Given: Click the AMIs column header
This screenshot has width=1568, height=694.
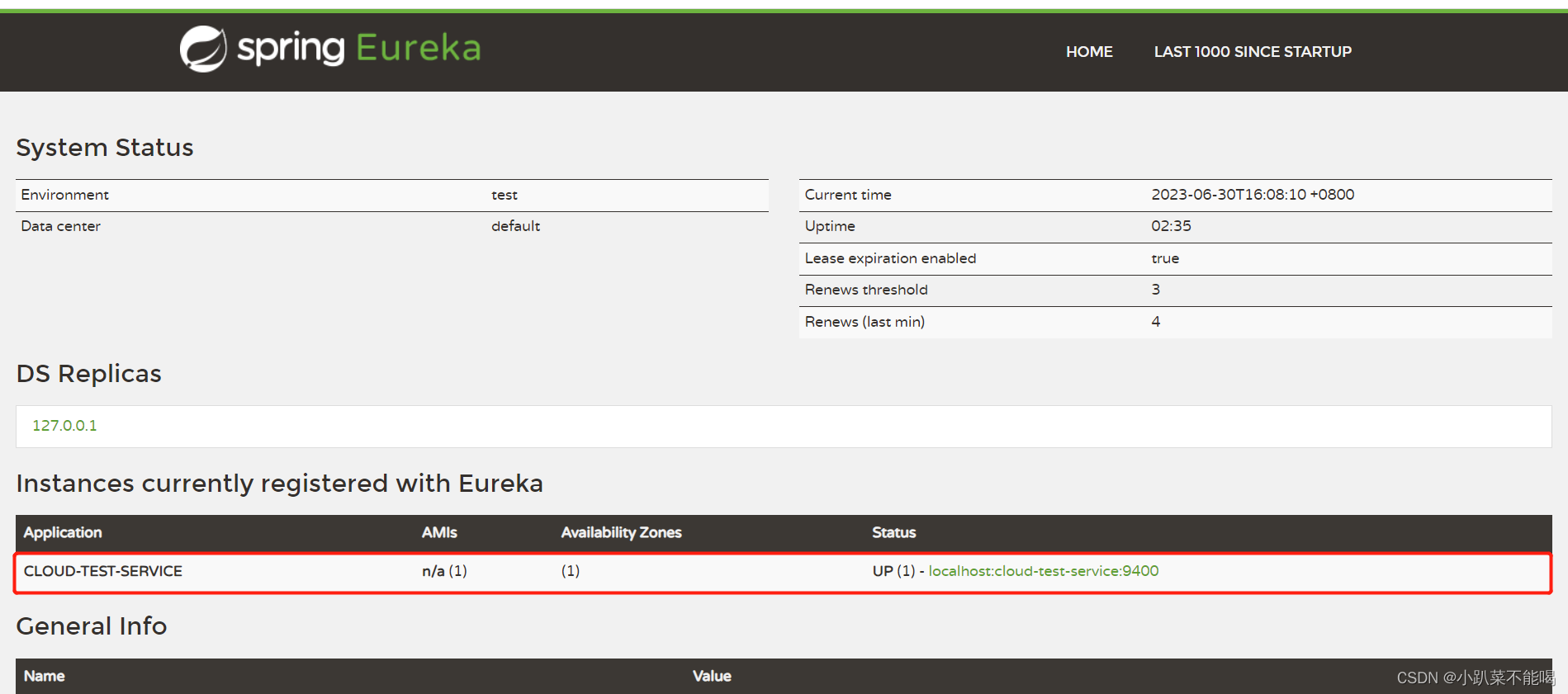Looking at the screenshot, I should click(x=439, y=533).
